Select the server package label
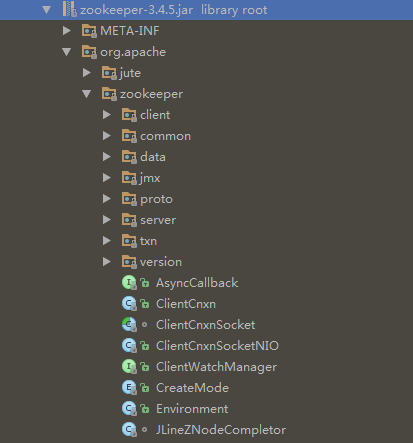Screen dimensions: 413x443 click(x=158, y=220)
